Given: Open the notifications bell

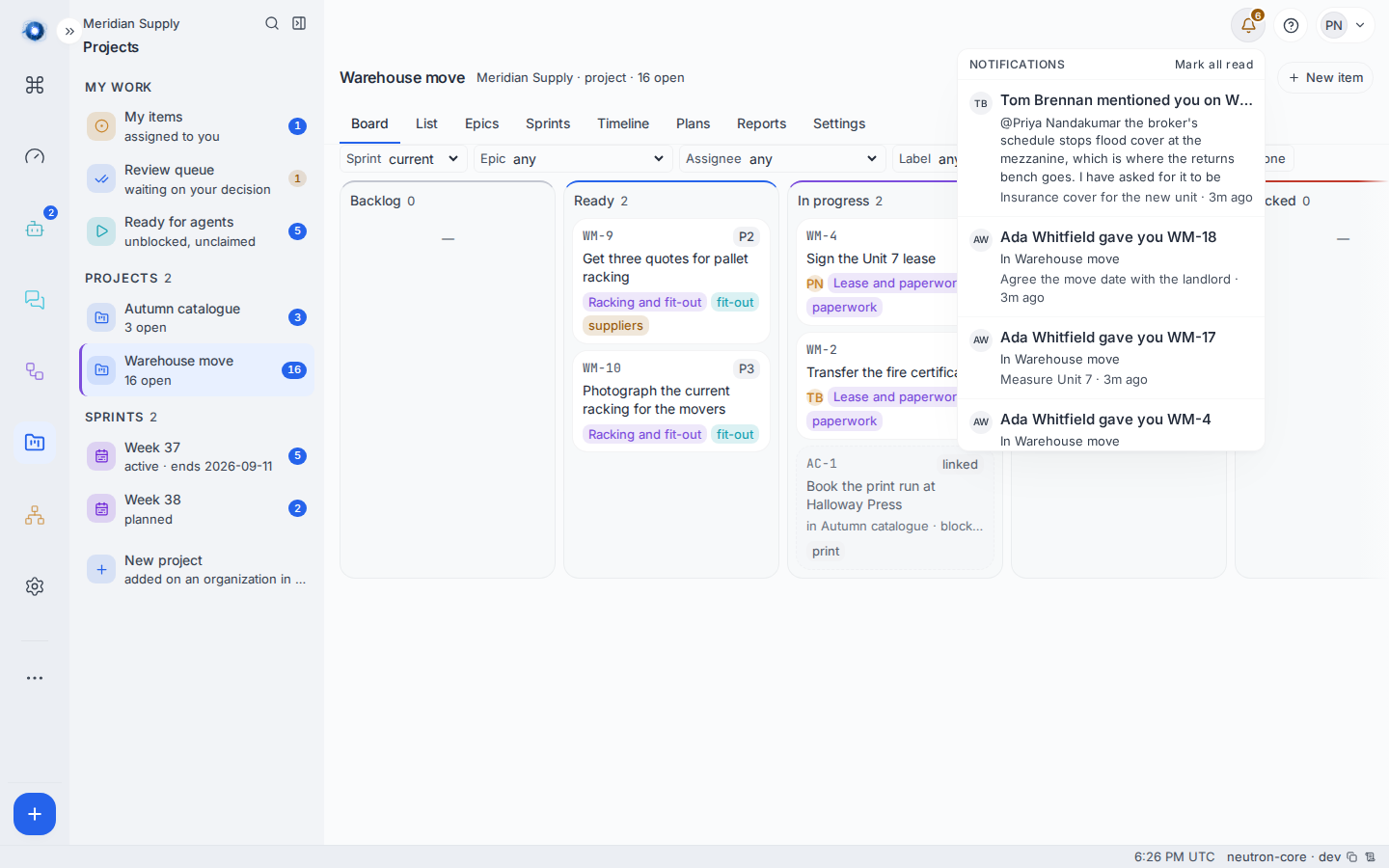Looking at the screenshot, I should pos(1248,26).
